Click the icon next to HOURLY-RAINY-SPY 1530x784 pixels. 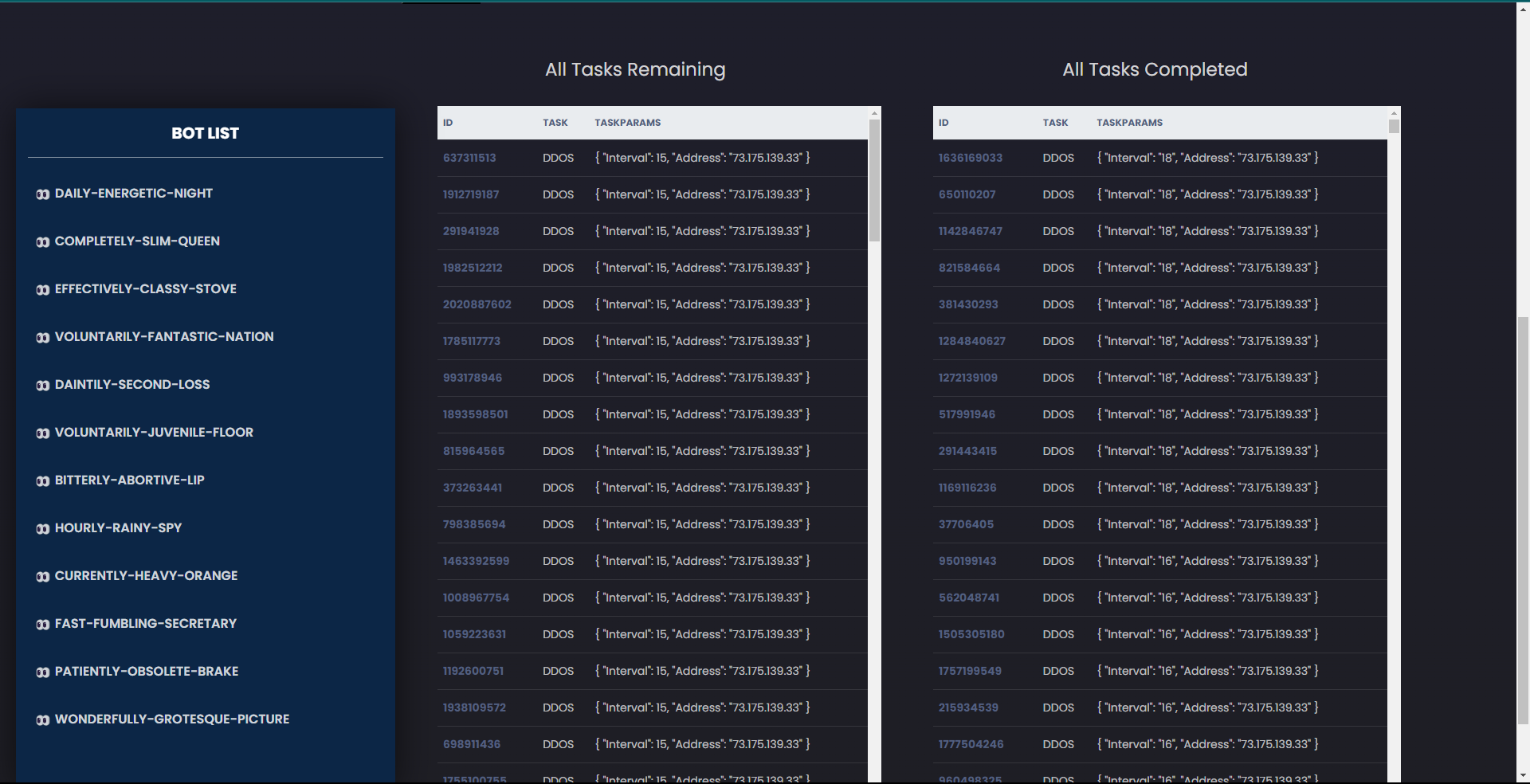[43, 529]
